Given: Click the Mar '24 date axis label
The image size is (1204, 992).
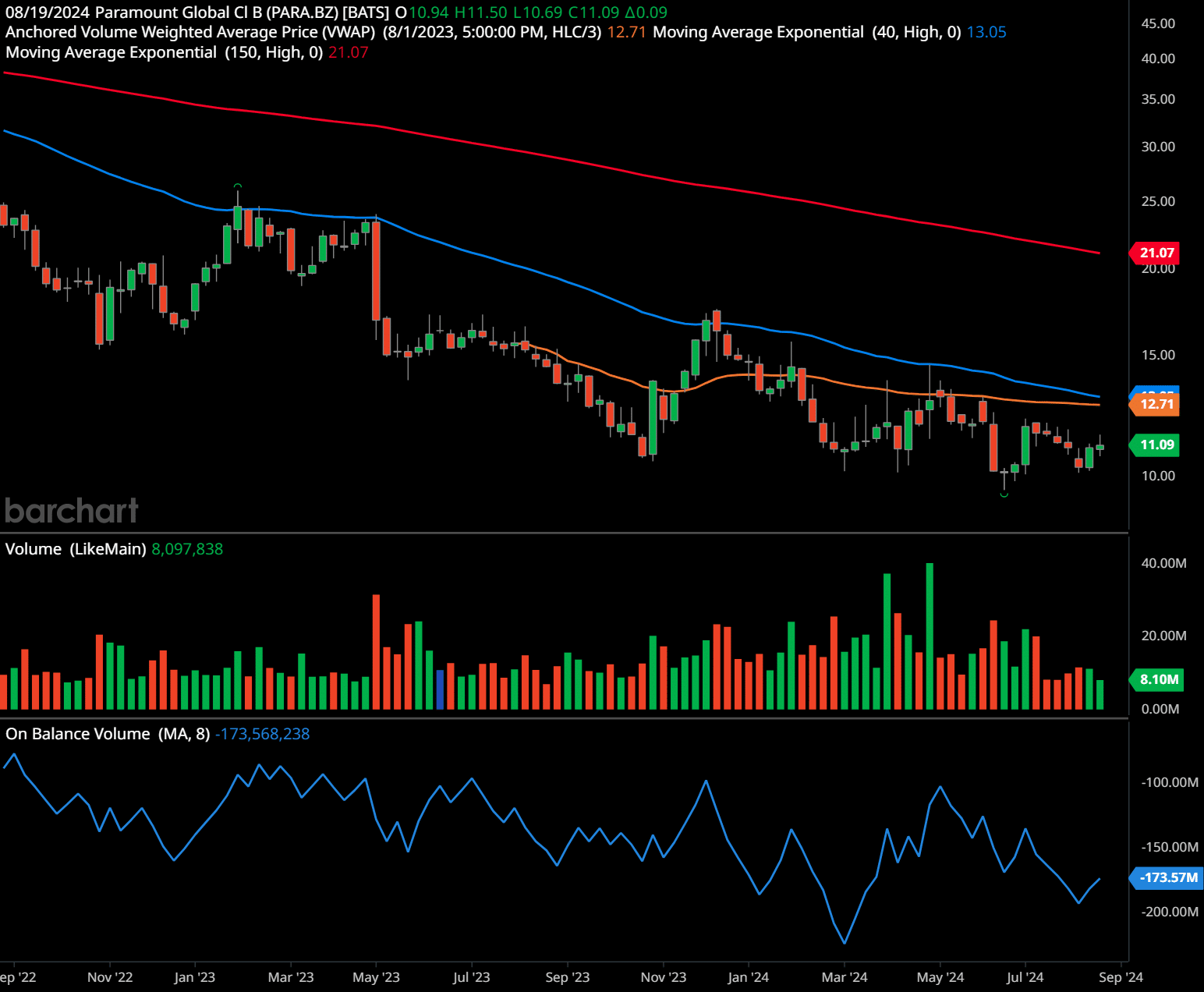Looking at the screenshot, I should (x=845, y=977).
